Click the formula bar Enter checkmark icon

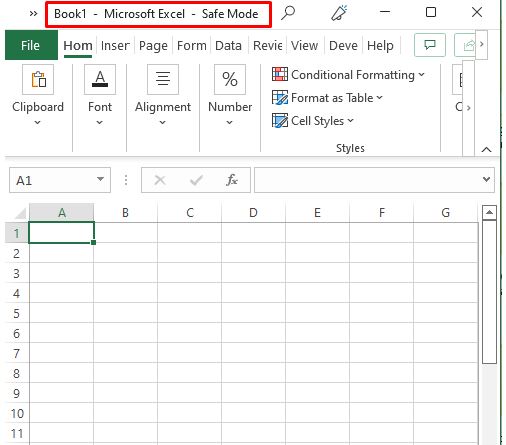196,180
